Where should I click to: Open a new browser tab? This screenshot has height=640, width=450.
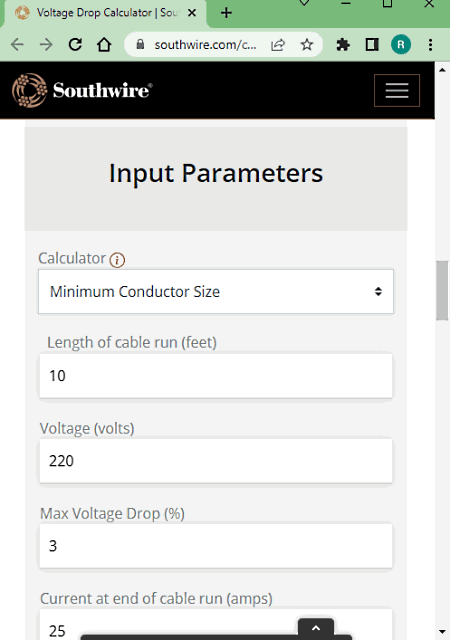(226, 13)
